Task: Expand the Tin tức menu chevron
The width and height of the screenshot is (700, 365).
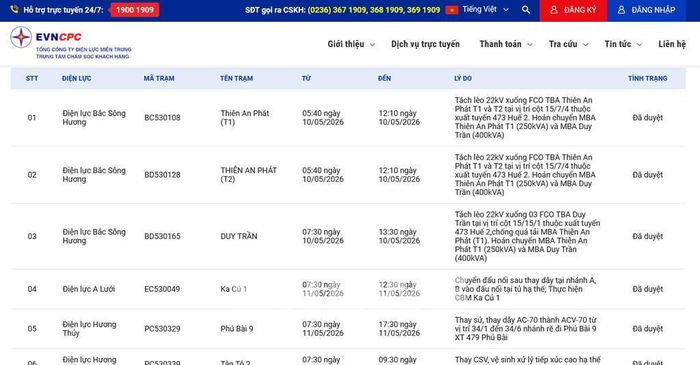Action: [639, 45]
